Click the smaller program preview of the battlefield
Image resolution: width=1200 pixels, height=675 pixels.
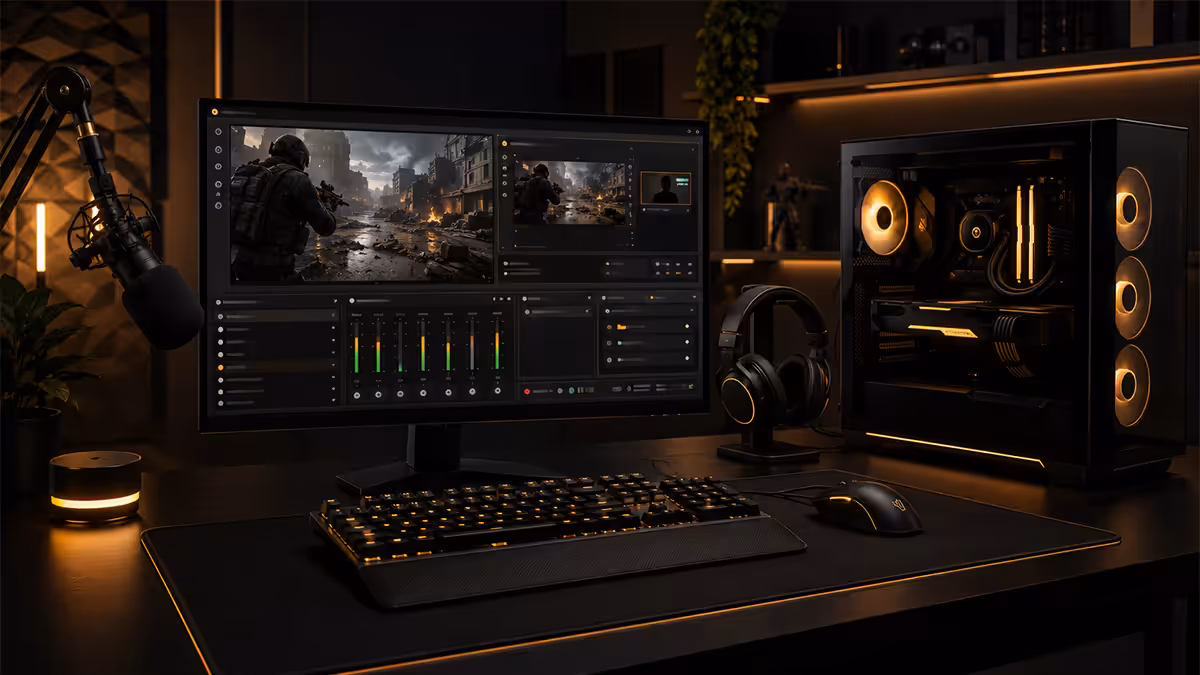coord(569,192)
